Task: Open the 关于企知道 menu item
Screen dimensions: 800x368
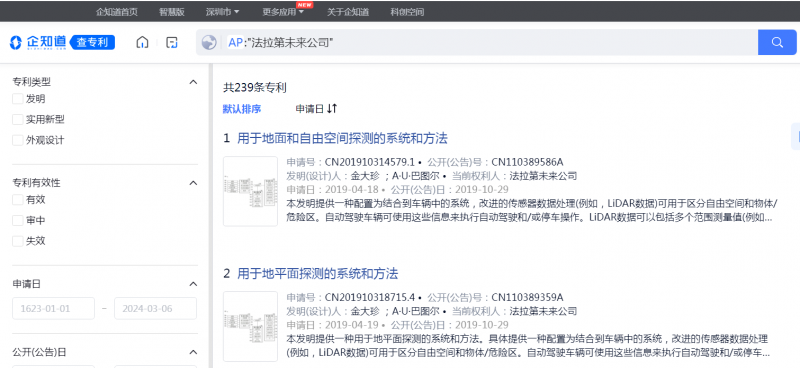Action: (x=348, y=12)
